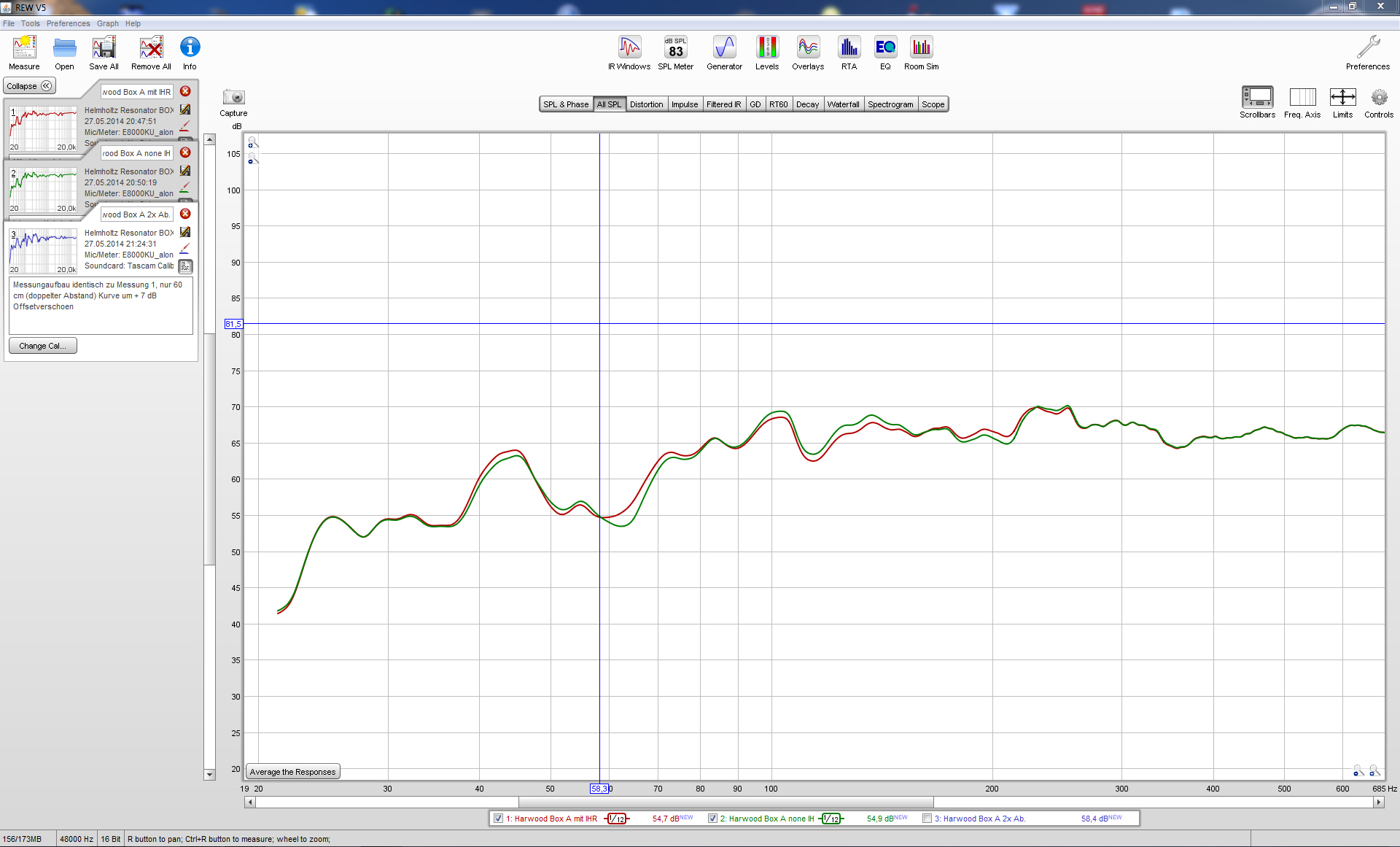The width and height of the screenshot is (1400, 847).
Task: Remove measurement 3 with red X
Action: [x=185, y=214]
